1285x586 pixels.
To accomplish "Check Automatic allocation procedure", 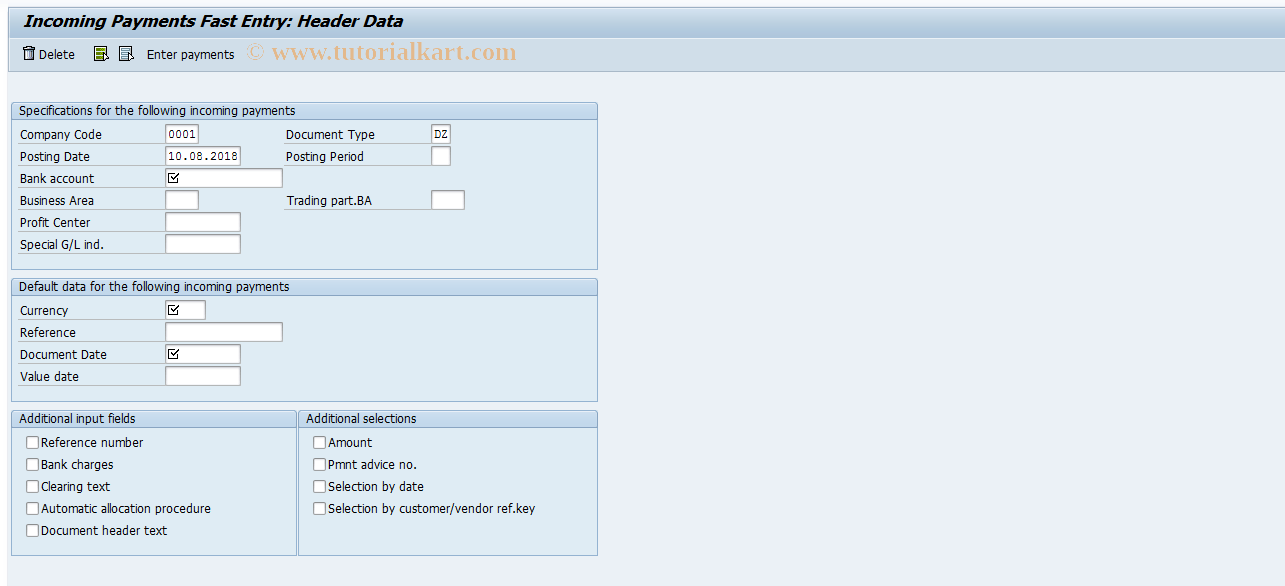I will pyautogui.click(x=32, y=508).
